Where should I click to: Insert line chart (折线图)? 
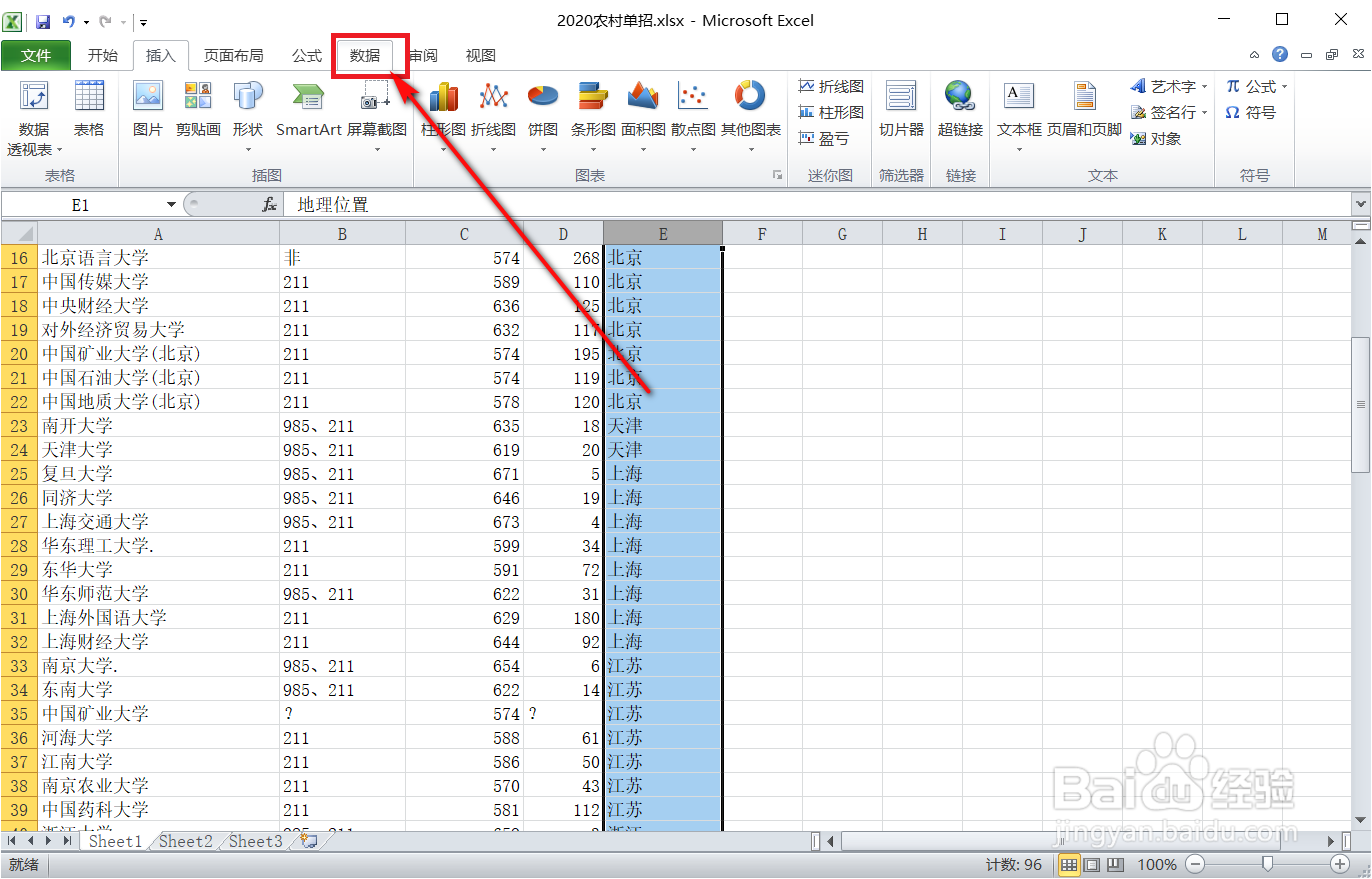494,117
